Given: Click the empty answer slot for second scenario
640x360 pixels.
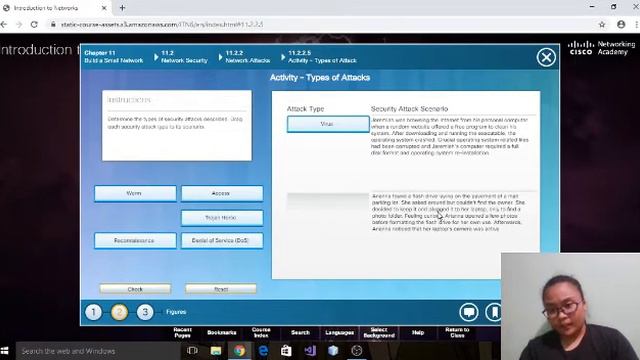Looking at the screenshot, I should pyautogui.click(x=328, y=201).
